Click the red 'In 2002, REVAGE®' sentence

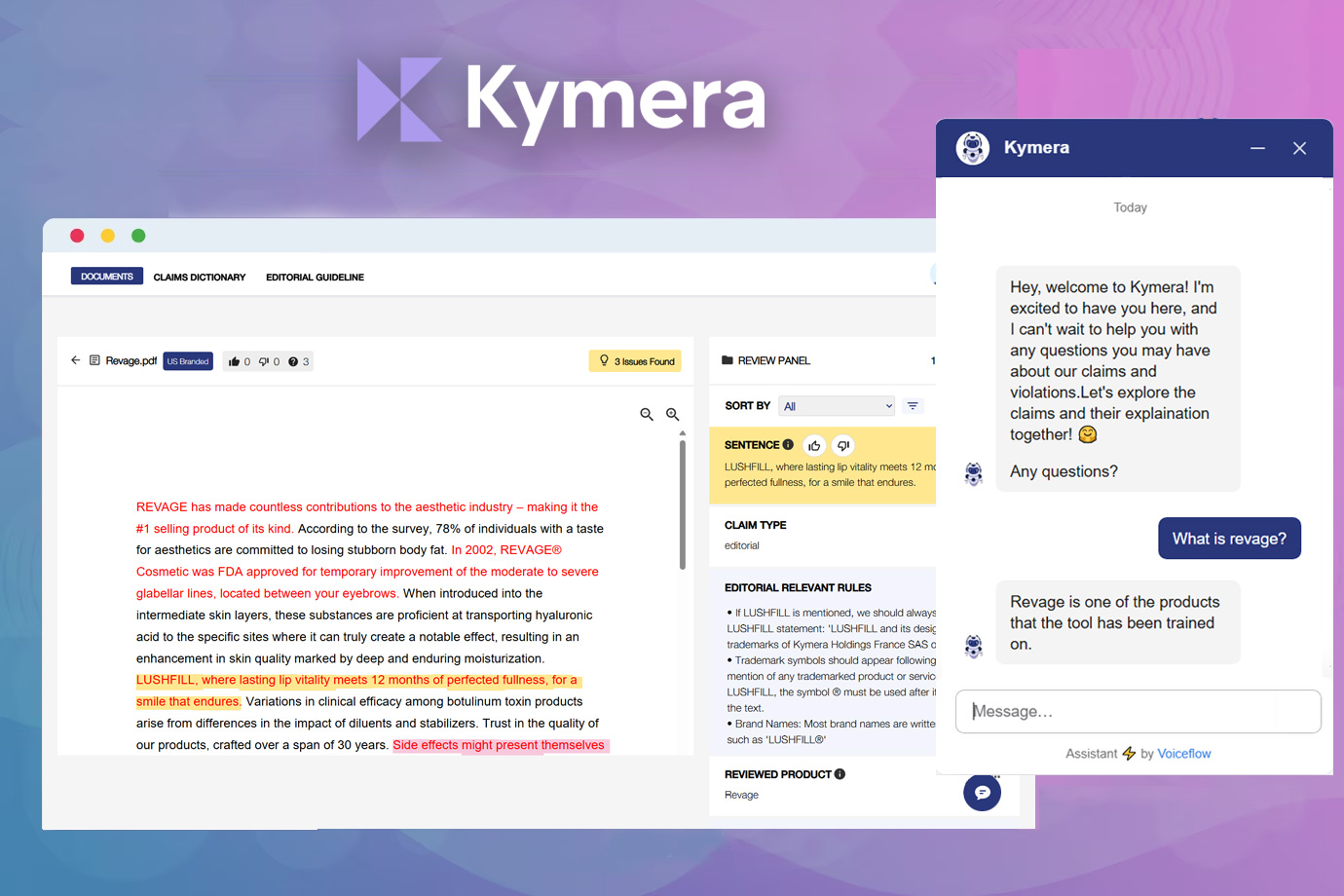pyautogui.click(x=367, y=572)
